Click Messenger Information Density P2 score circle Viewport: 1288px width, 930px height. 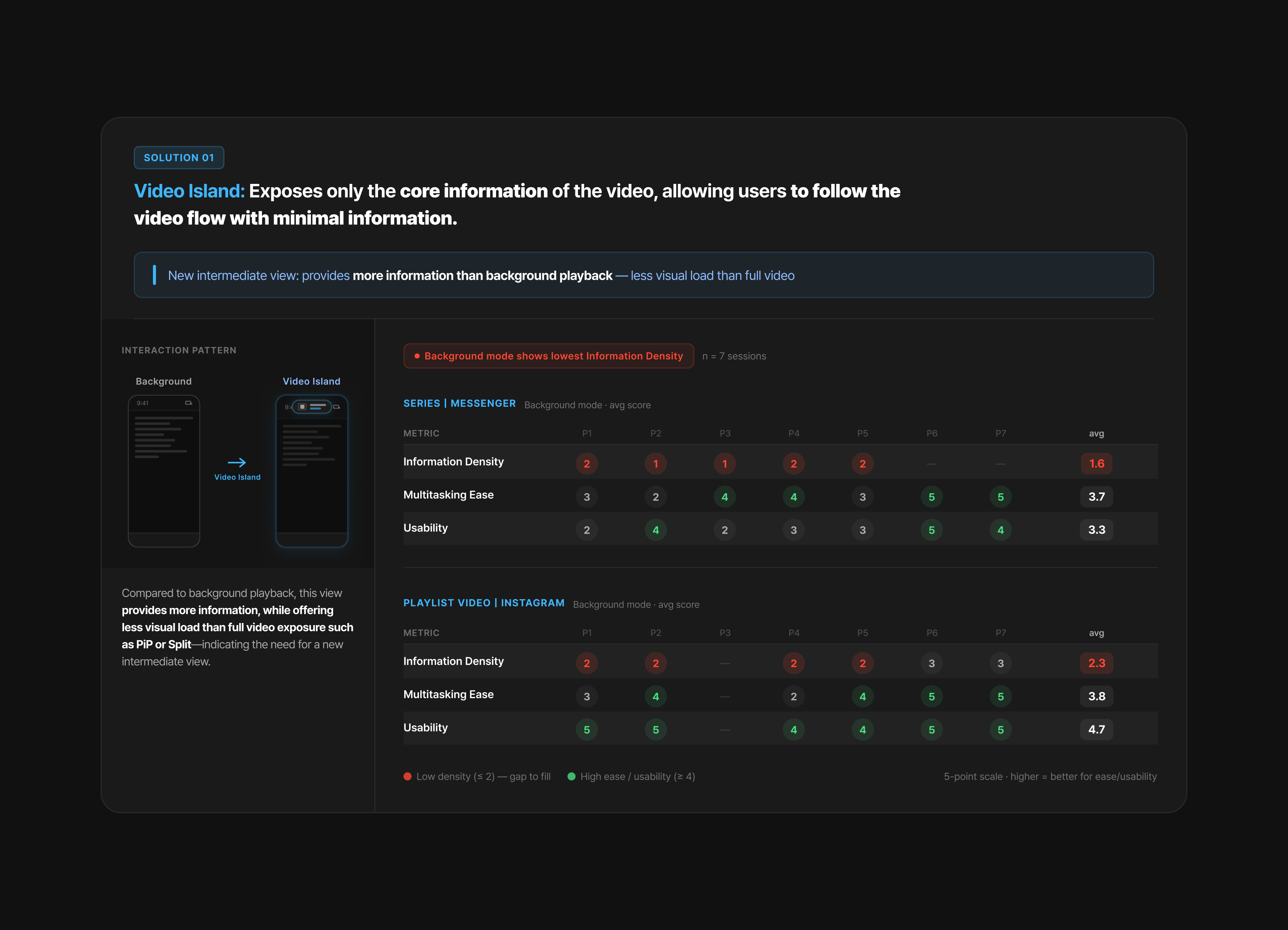tap(655, 464)
